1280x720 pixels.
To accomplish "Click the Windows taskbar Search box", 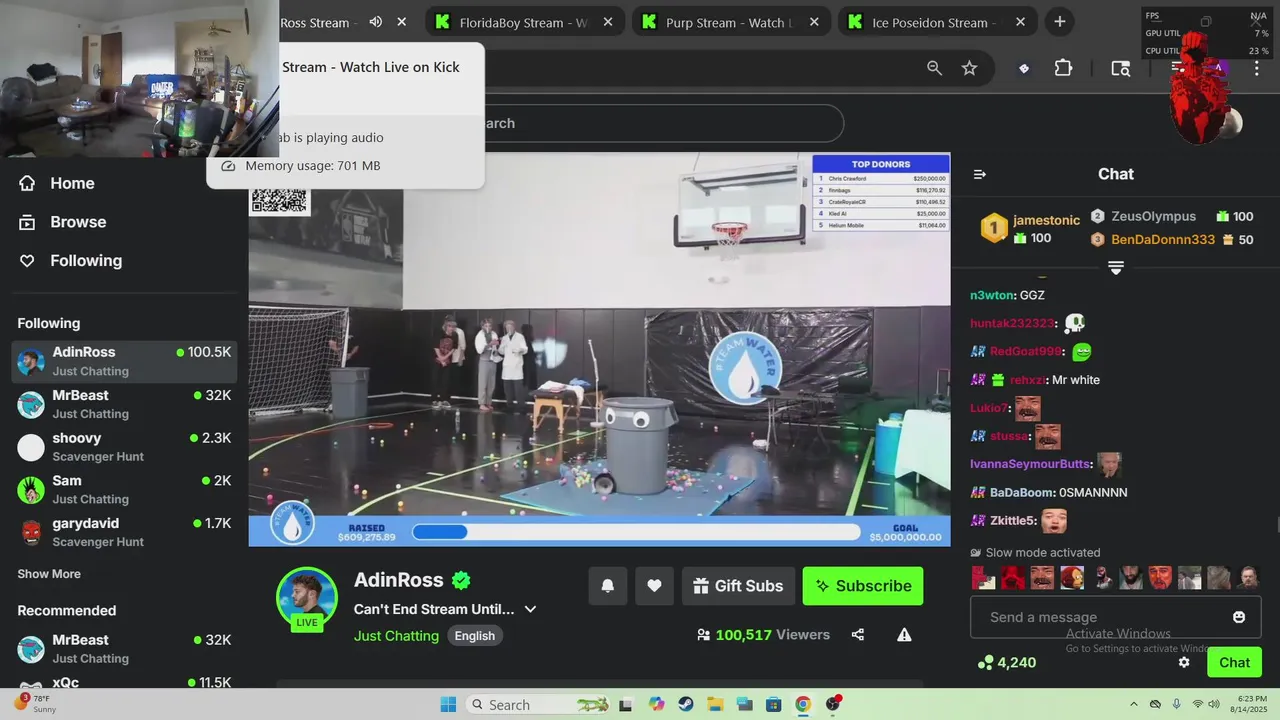I will pos(539,704).
